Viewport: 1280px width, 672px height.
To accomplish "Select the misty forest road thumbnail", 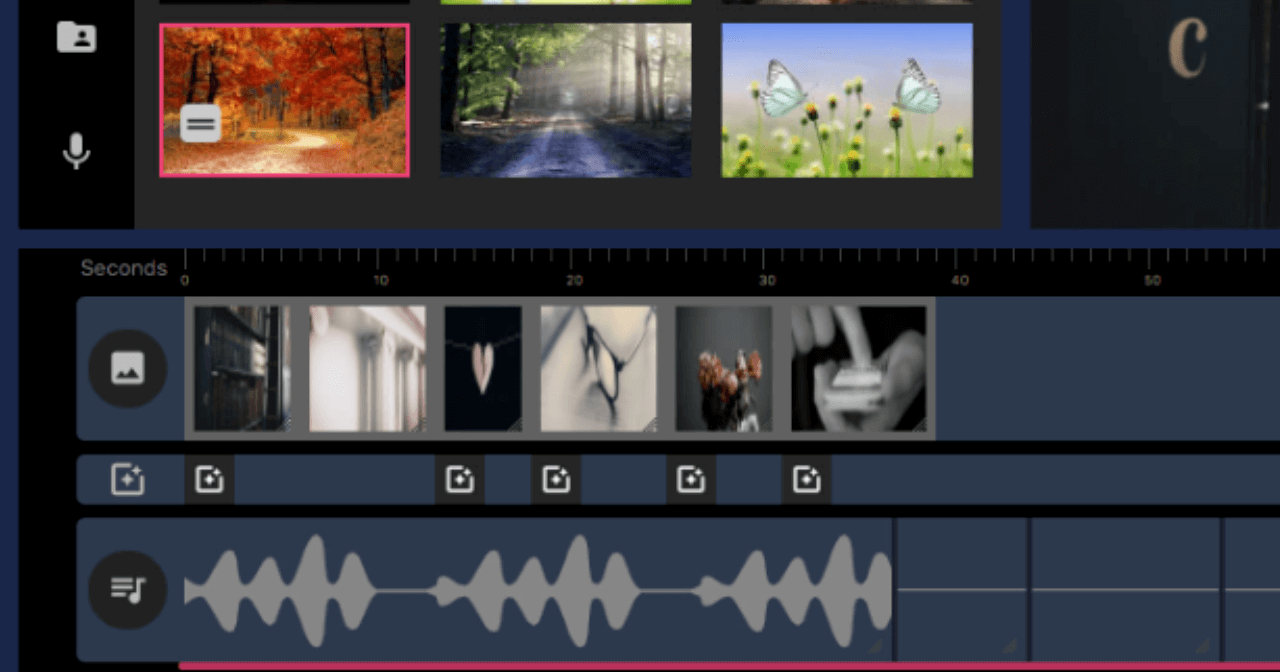I will tap(566, 100).
